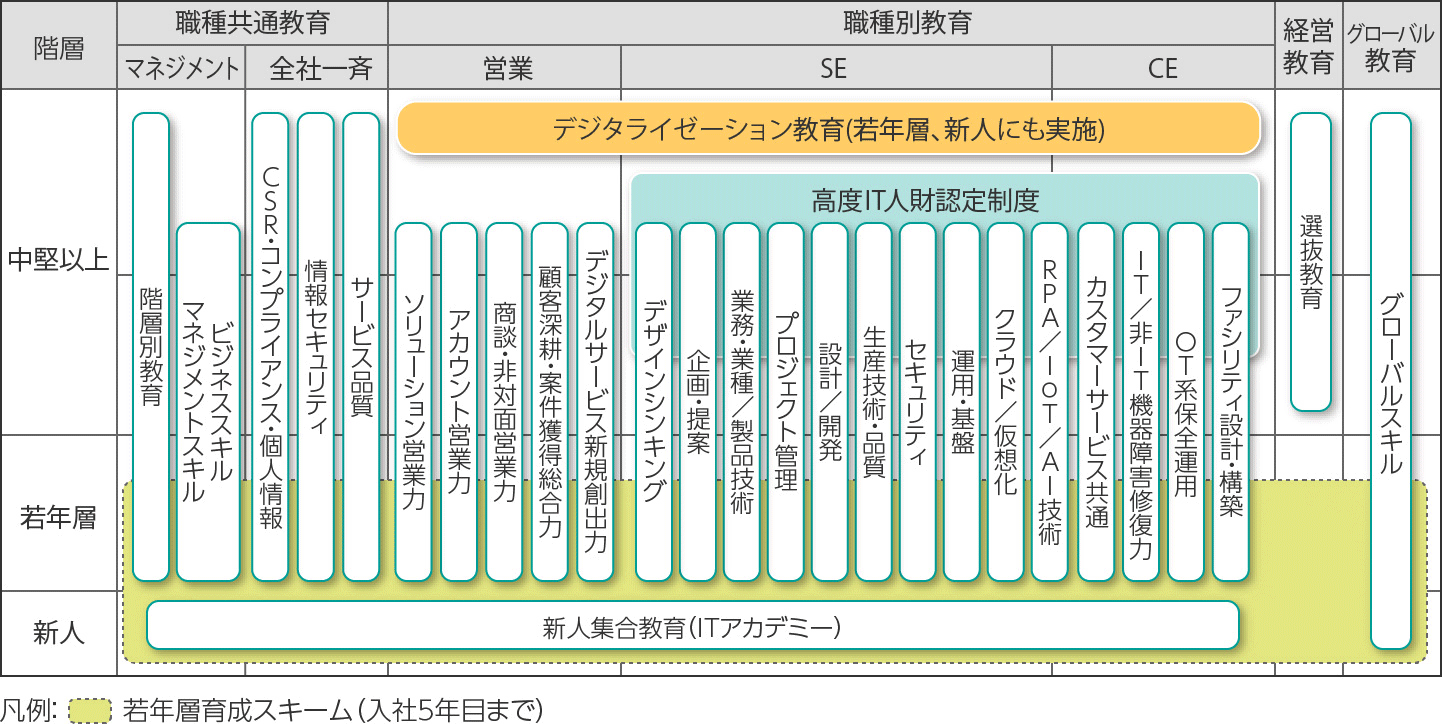
Task: Click the 商談・非対面営業力 box
Action: click(x=504, y=402)
